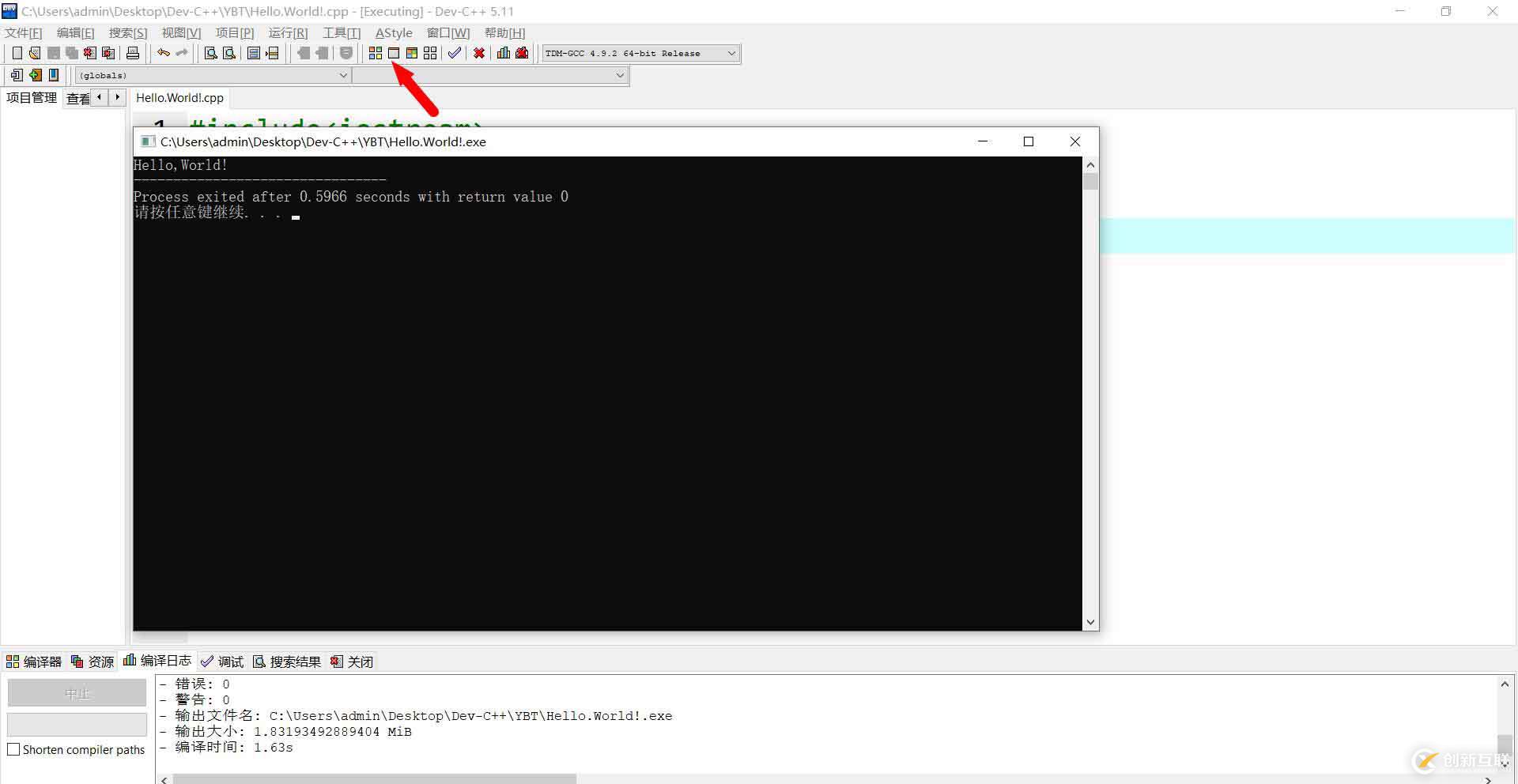Open the 文件[F] menu
The width and height of the screenshot is (1518, 784).
(x=24, y=32)
